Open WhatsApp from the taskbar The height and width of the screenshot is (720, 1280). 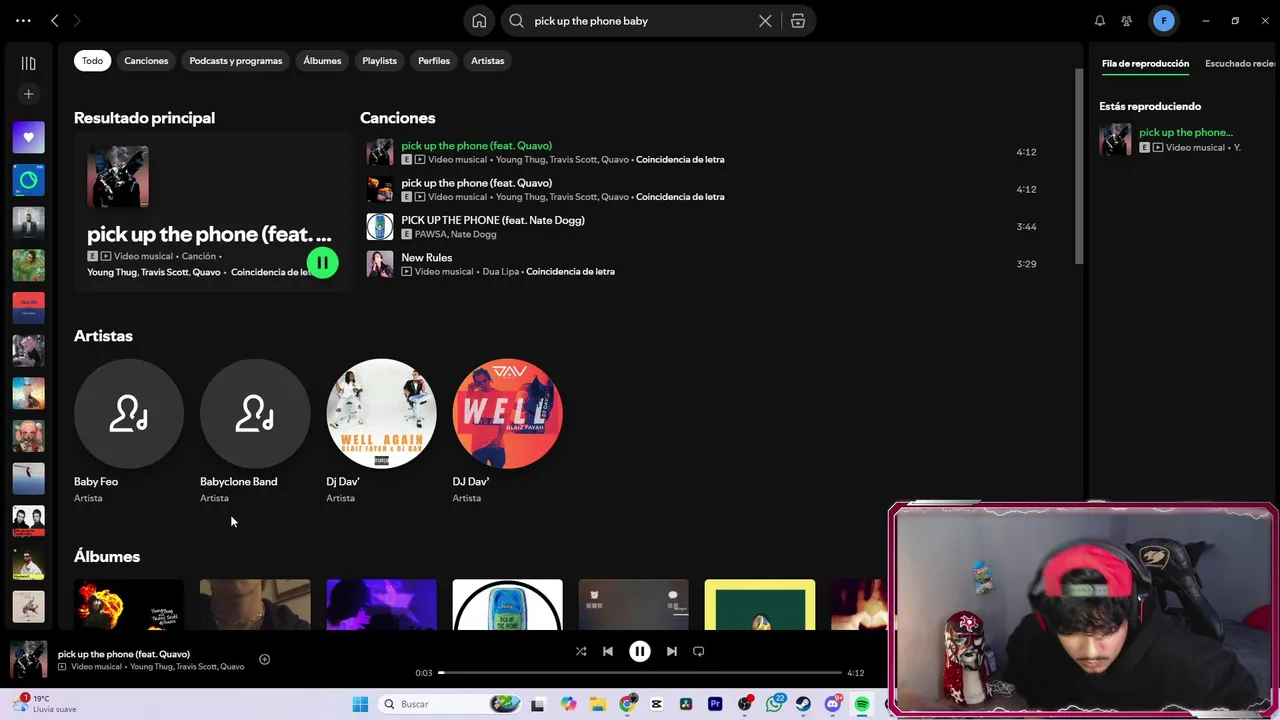[x=774, y=704]
